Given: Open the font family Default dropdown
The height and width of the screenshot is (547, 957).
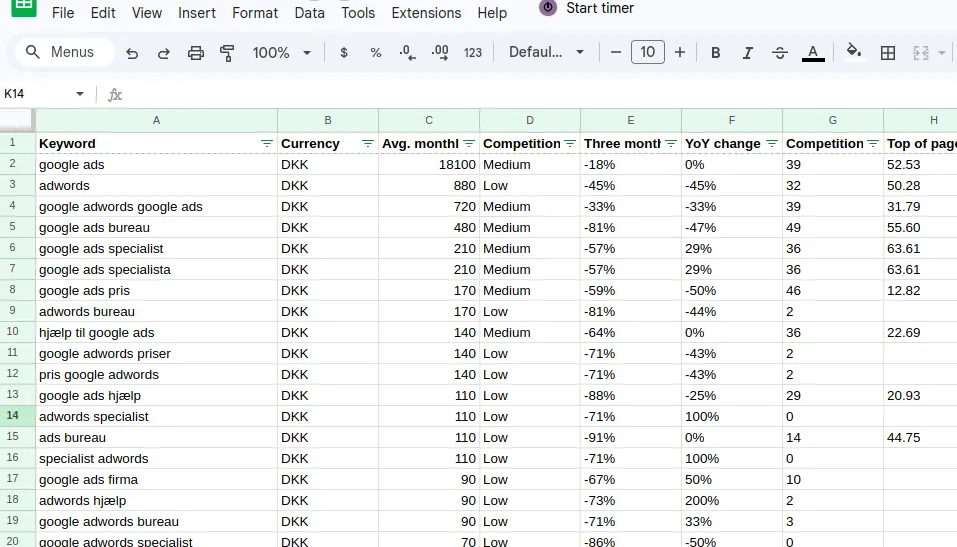Looking at the screenshot, I should [x=546, y=53].
